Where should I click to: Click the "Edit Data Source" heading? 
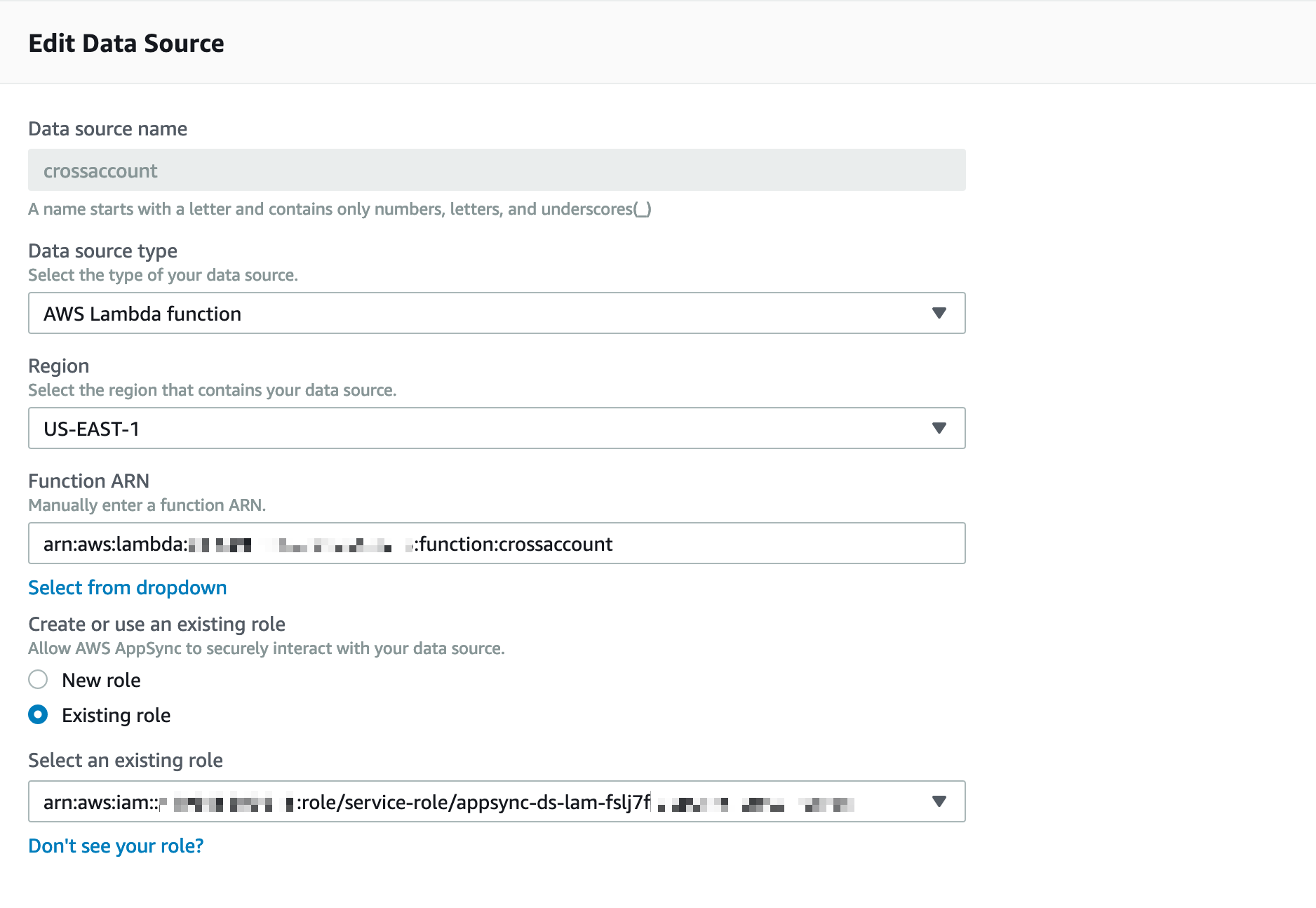pyautogui.click(x=126, y=44)
